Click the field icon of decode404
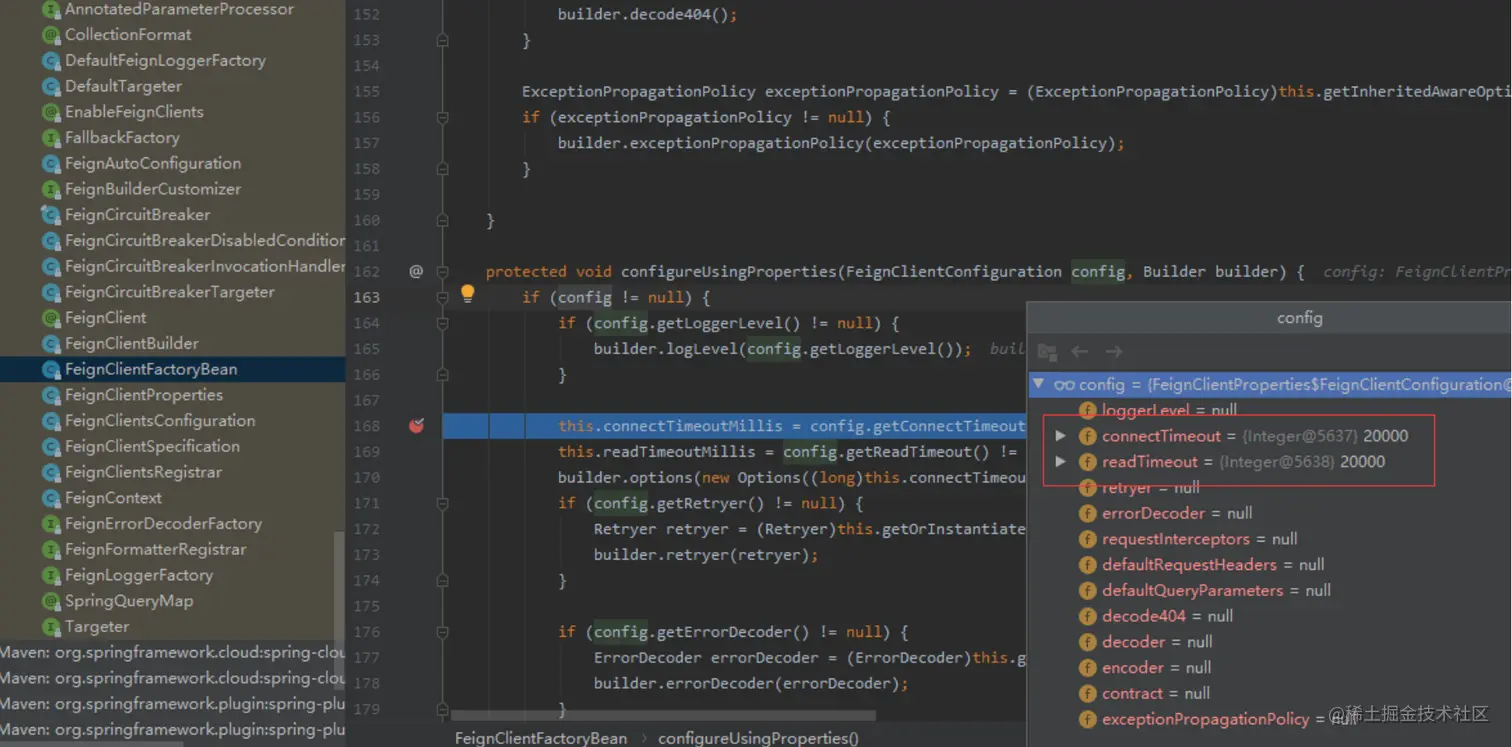The image size is (1512, 747). (1088, 616)
